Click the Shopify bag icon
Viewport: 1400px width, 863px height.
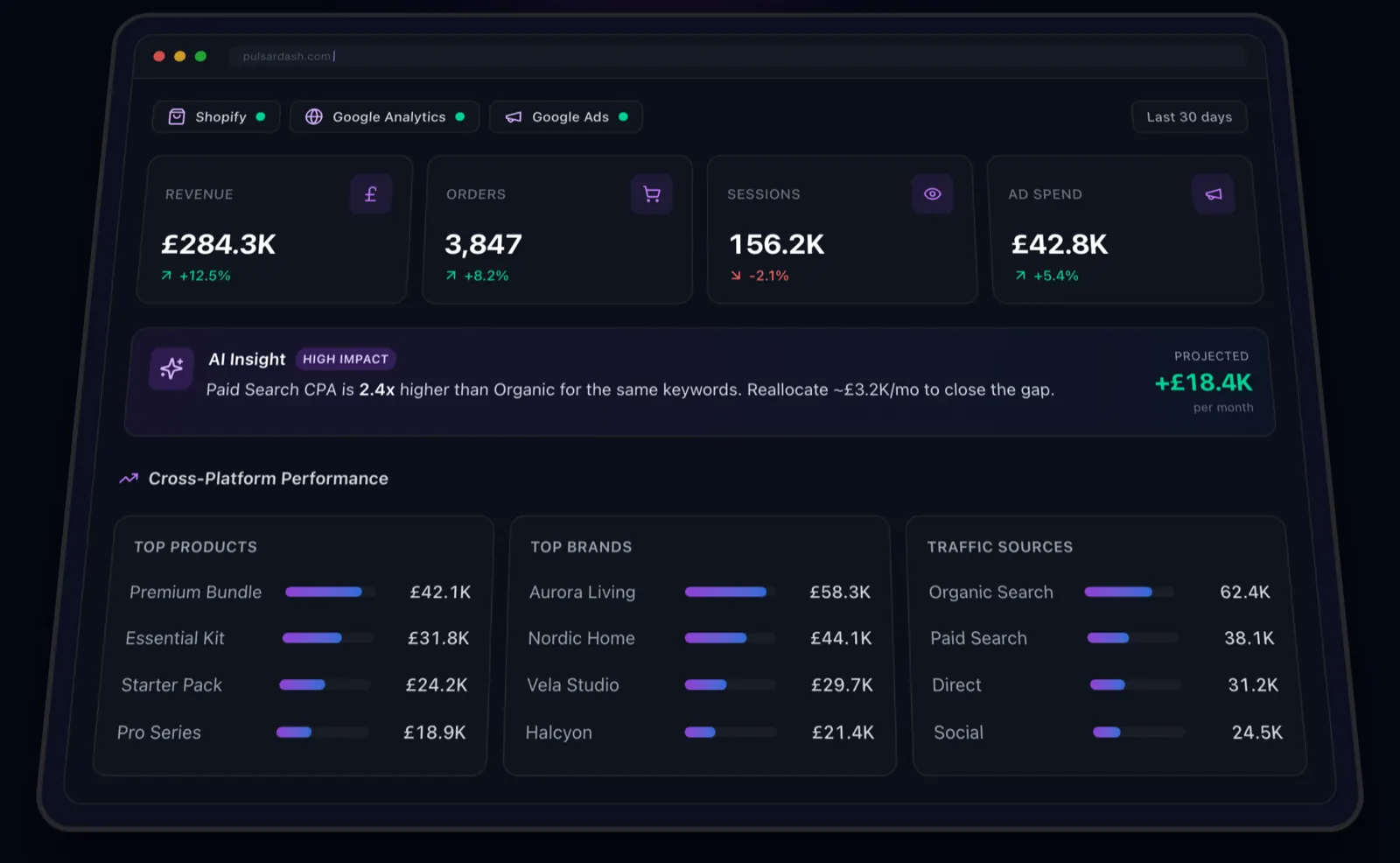(177, 116)
